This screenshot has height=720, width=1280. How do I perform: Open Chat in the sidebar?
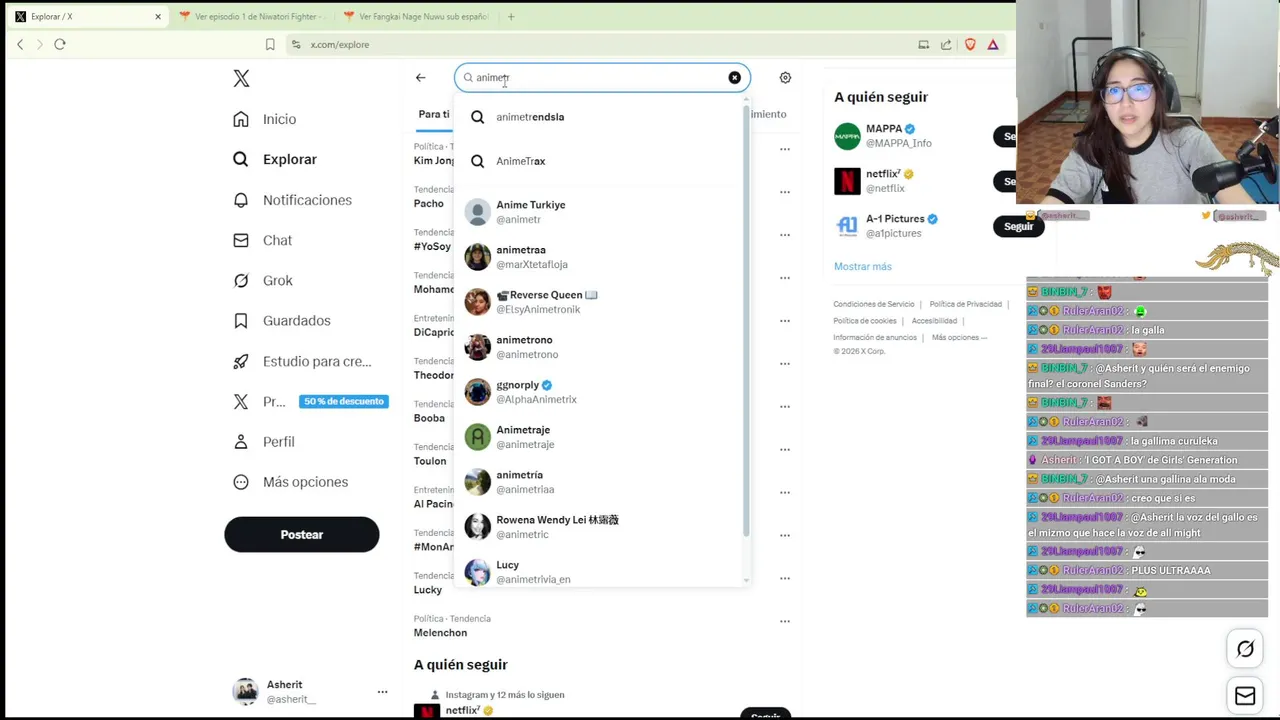tap(262, 240)
